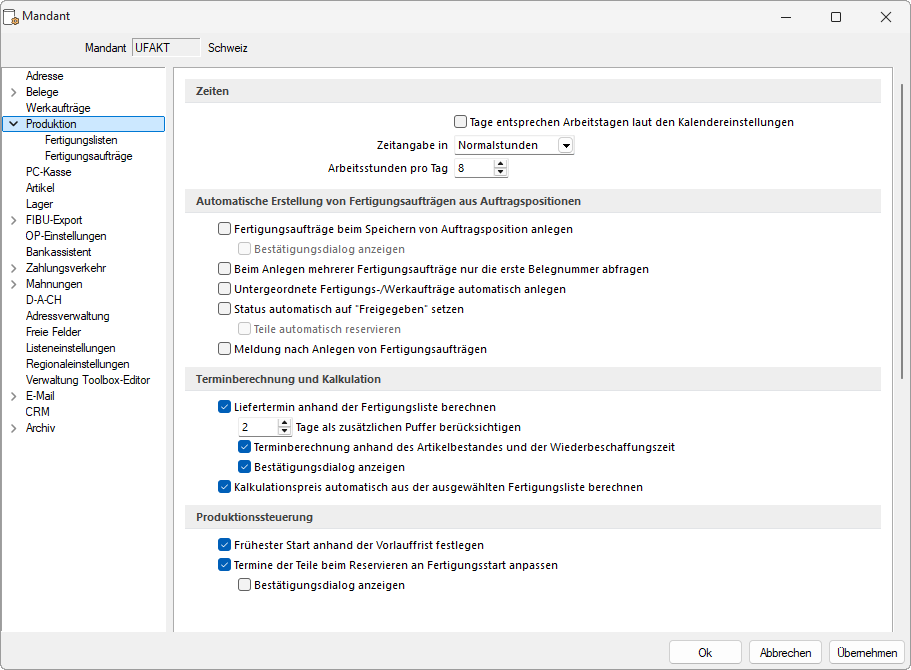
Task: Click the Puffer Tage number field
Action: (x=256, y=427)
